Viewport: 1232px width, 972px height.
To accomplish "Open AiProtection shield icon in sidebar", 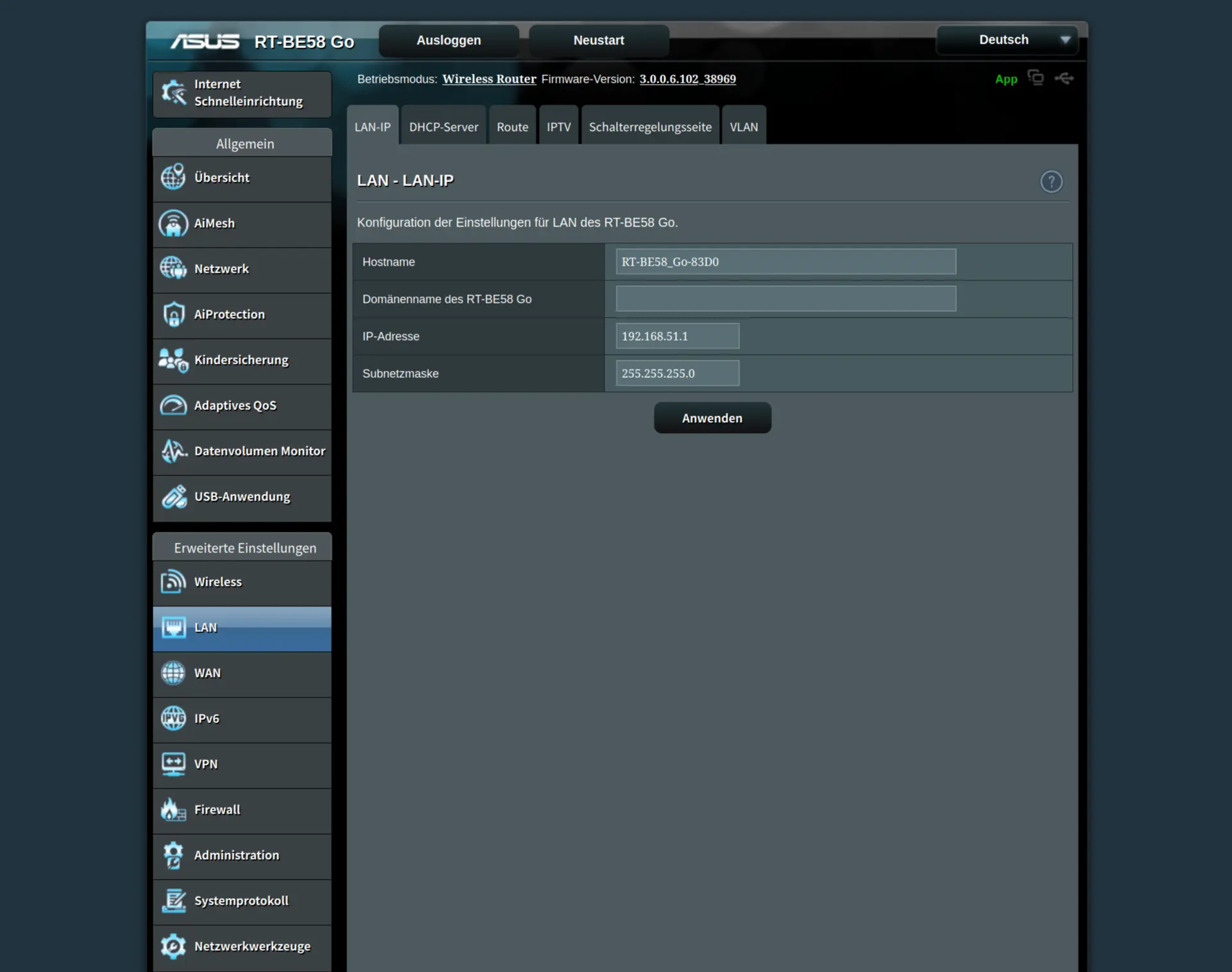I will [173, 314].
